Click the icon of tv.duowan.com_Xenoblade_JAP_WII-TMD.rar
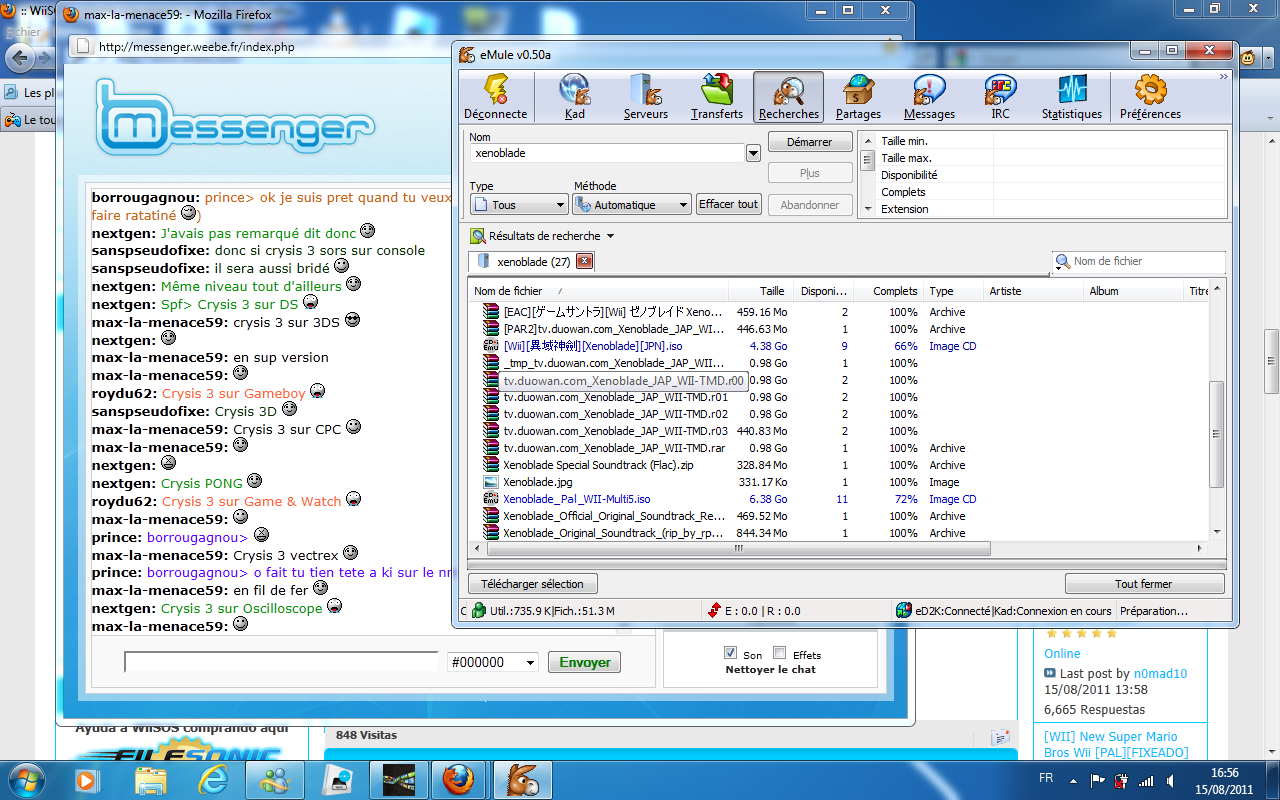The image size is (1280, 800). point(491,448)
